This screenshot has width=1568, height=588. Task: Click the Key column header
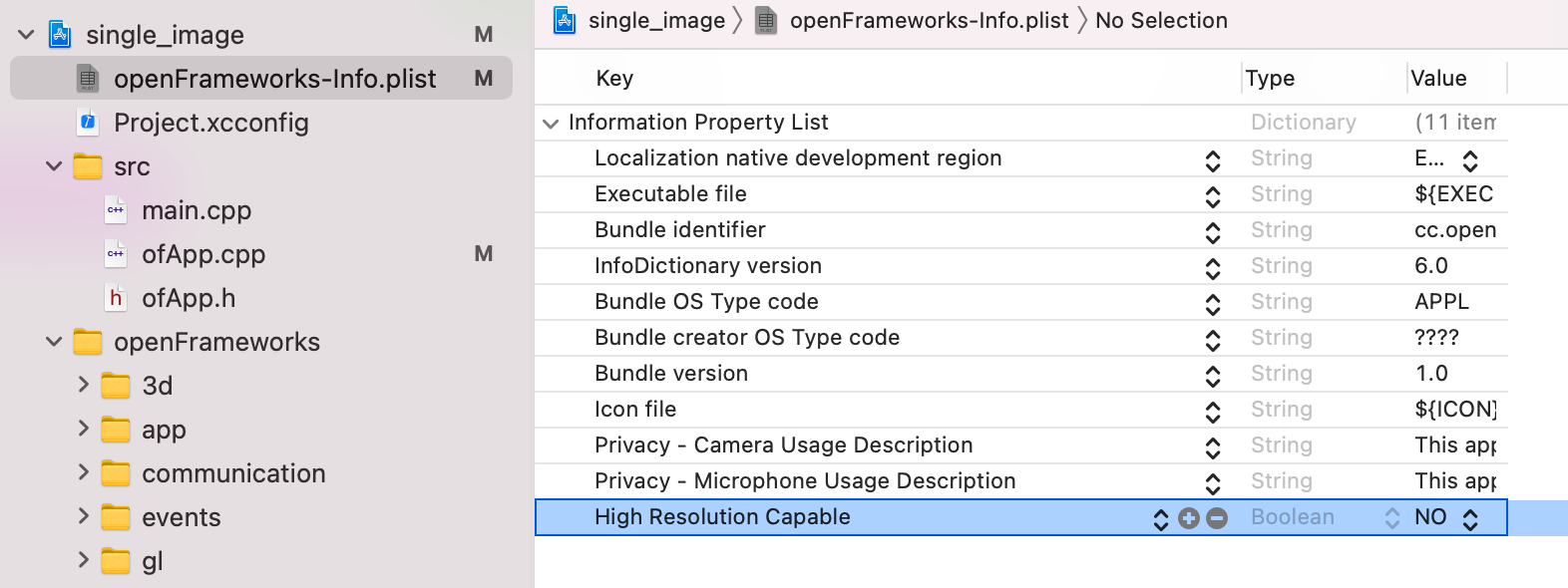pyautogui.click(x=614, y=79)
